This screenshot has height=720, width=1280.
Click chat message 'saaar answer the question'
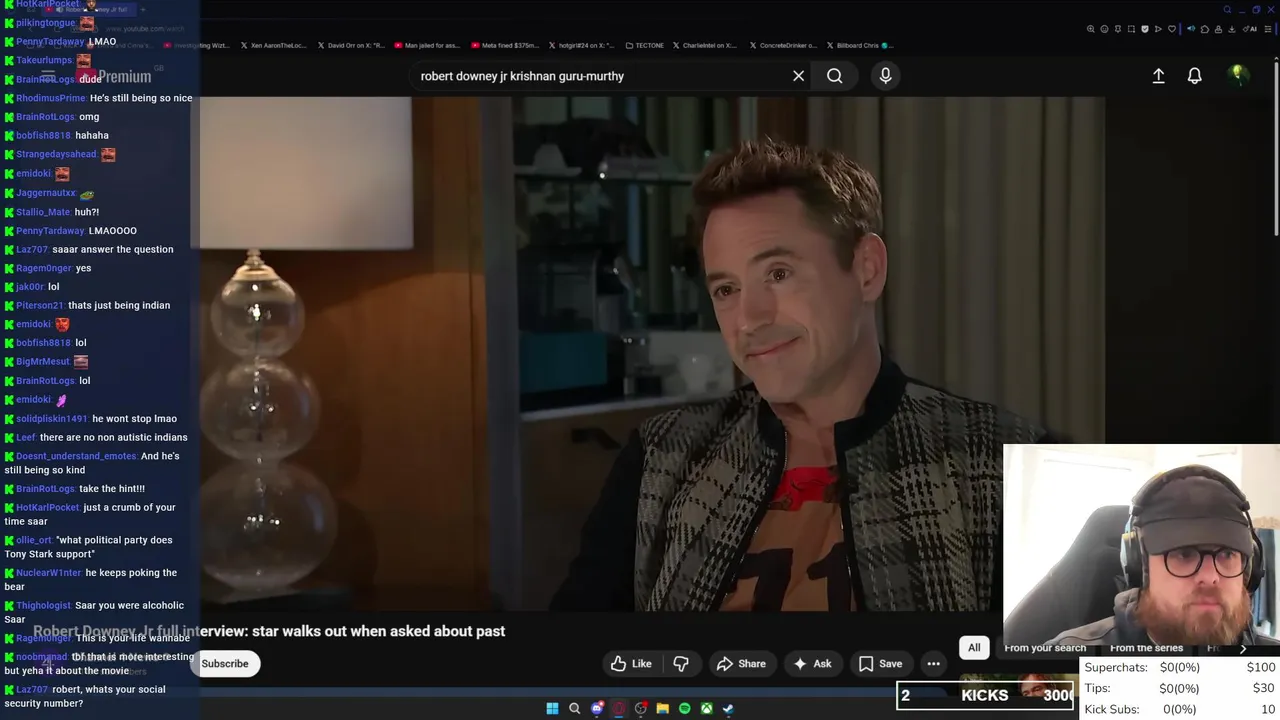[113, 249]
